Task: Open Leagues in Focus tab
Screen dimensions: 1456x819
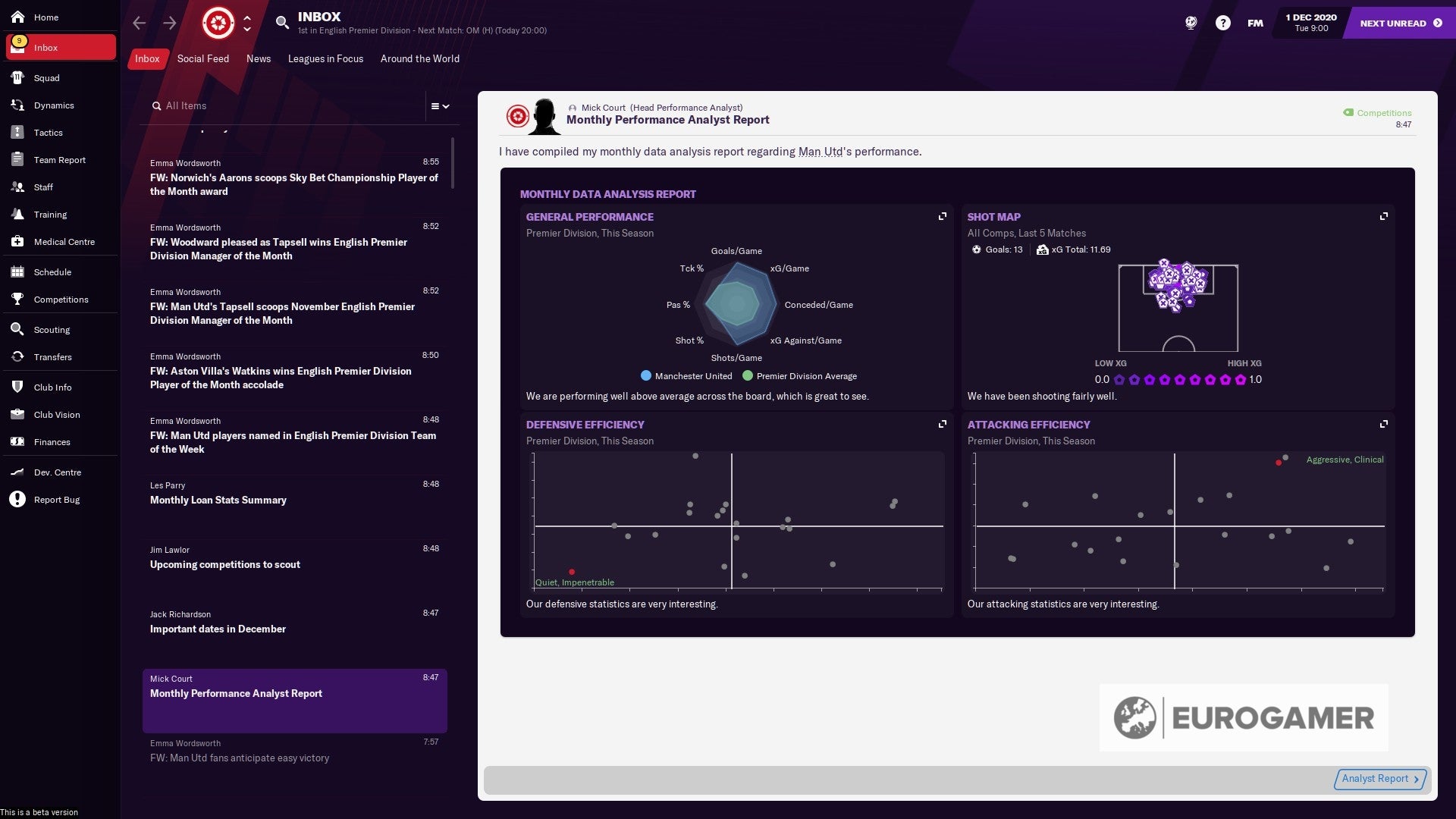Action: click(325, 58)
